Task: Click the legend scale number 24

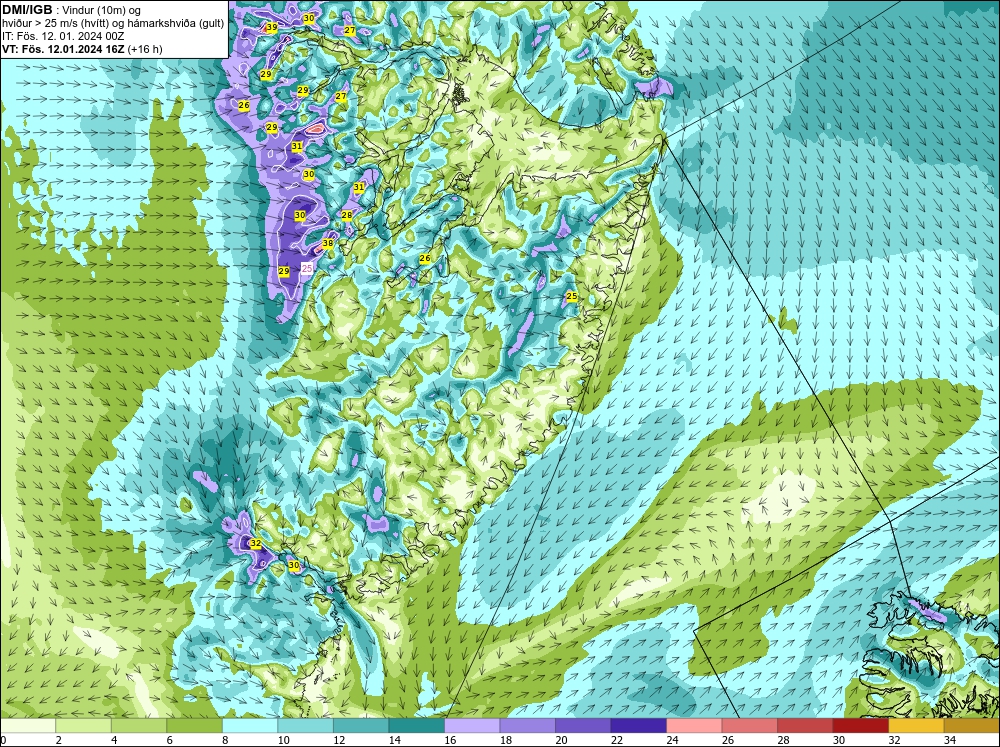Action: 672,740
